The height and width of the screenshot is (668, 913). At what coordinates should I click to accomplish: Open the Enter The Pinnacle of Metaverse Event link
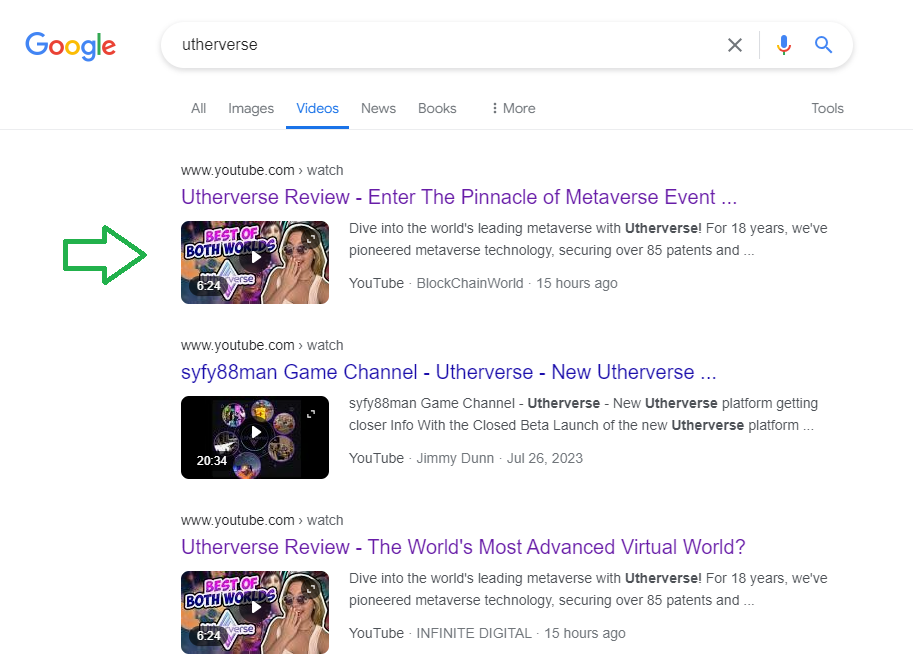[459, 197]
